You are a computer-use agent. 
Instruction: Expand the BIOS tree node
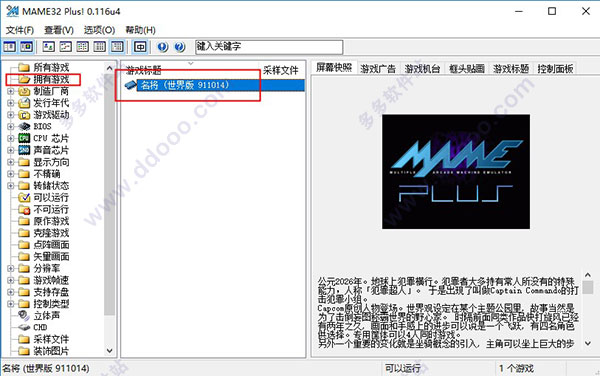click(11, 127)
